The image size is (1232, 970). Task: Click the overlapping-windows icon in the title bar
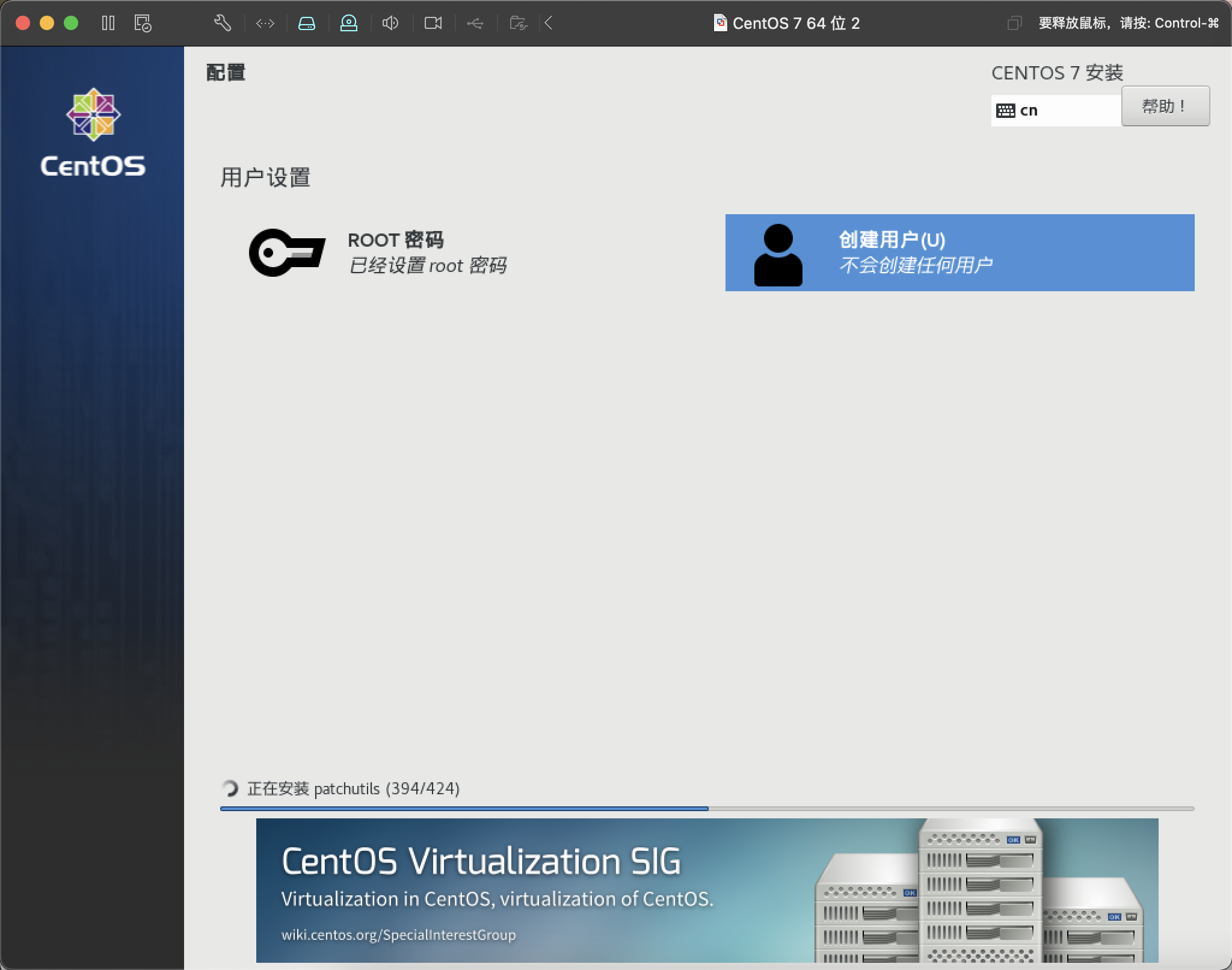coord(1014,23)
